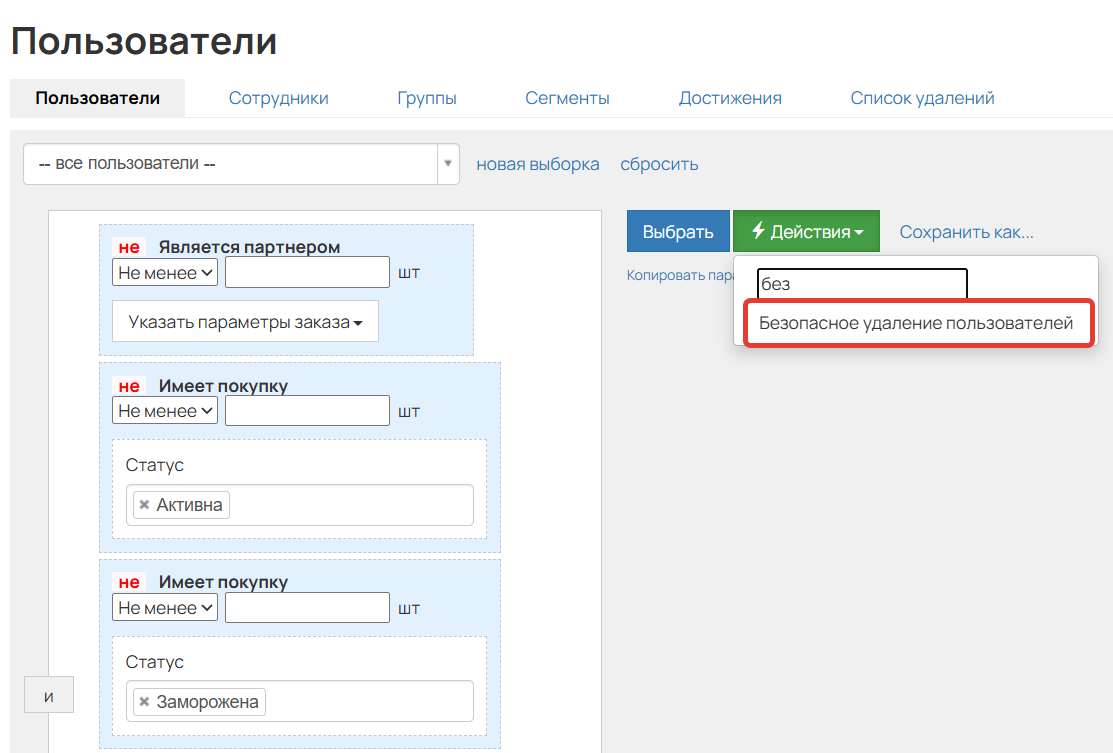The image size is (1113, 753).
Task: Toggle не on the second Имеет покупку filter
Action: (127, 581)
